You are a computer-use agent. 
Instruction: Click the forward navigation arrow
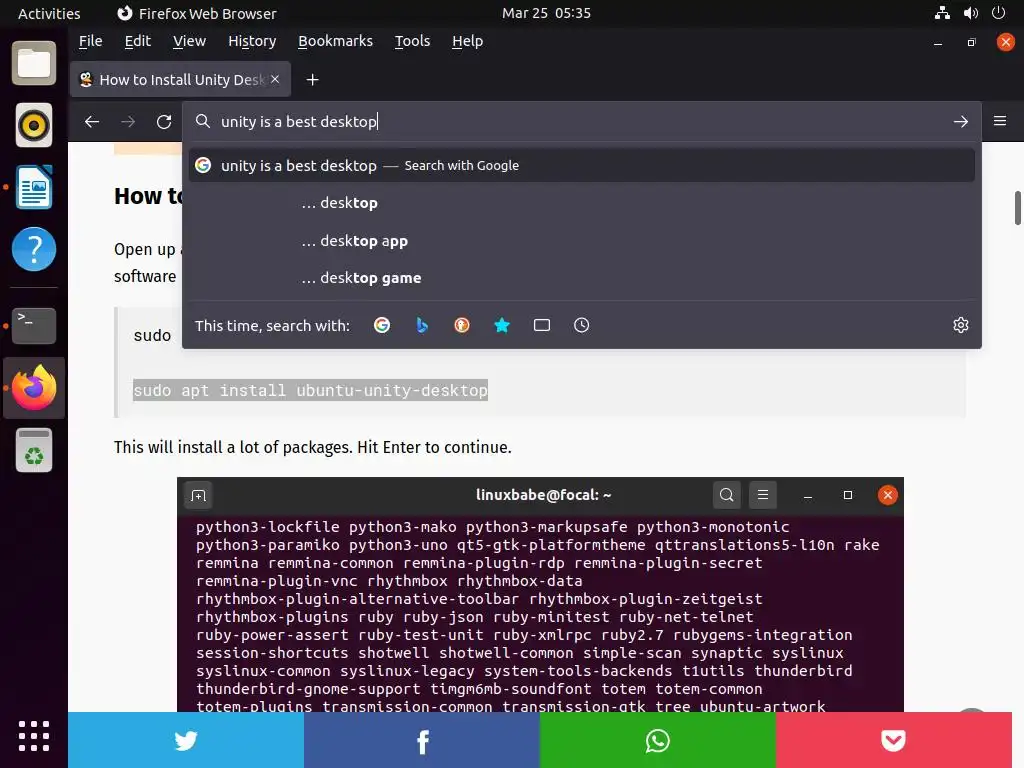128,121
